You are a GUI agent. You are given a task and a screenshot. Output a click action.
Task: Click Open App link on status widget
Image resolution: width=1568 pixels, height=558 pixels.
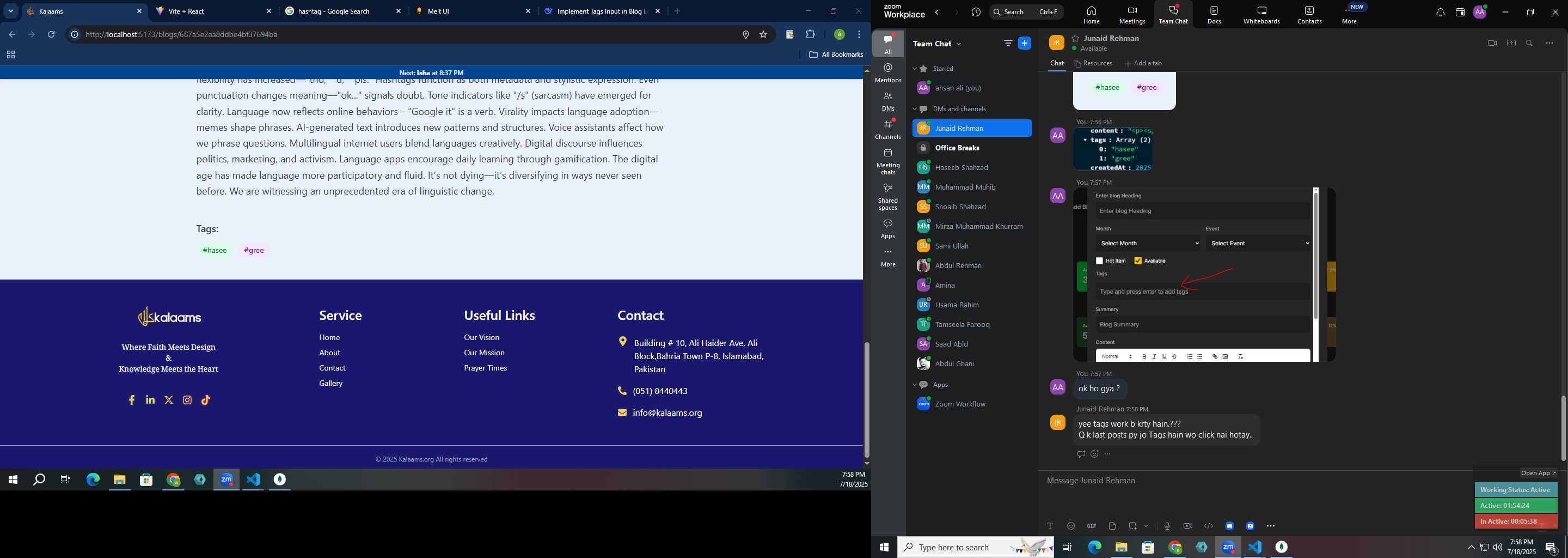pos(1538,474)
